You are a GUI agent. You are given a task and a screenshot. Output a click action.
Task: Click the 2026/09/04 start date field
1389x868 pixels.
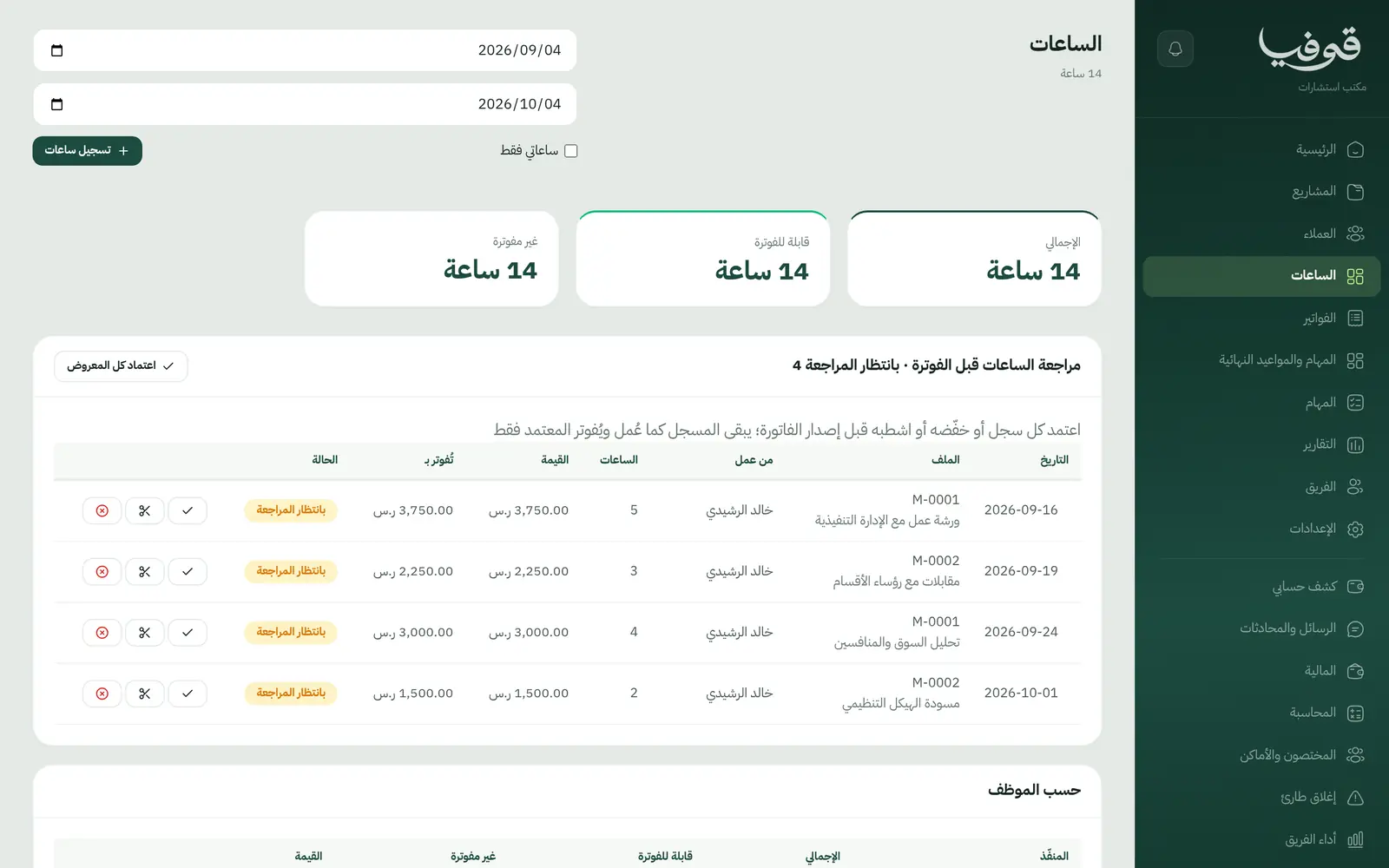click(x=305, y=50)
